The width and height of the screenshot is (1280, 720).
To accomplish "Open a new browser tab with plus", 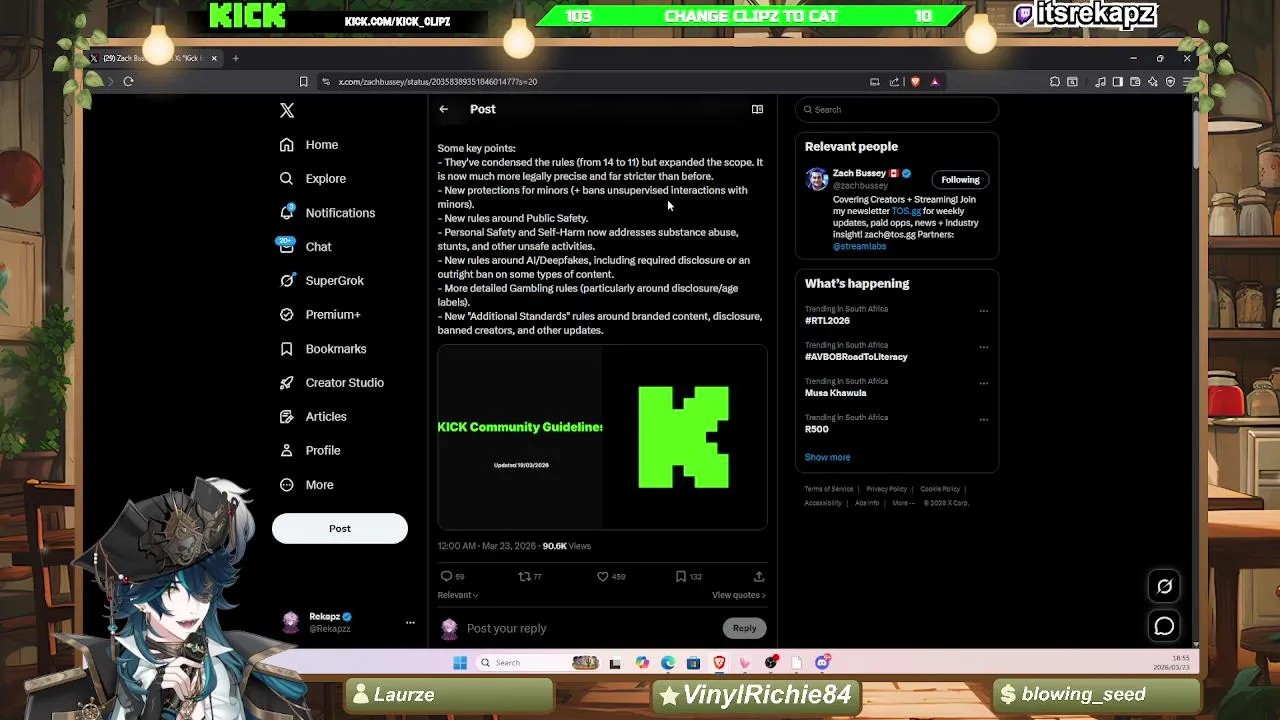I will (236, 58).
